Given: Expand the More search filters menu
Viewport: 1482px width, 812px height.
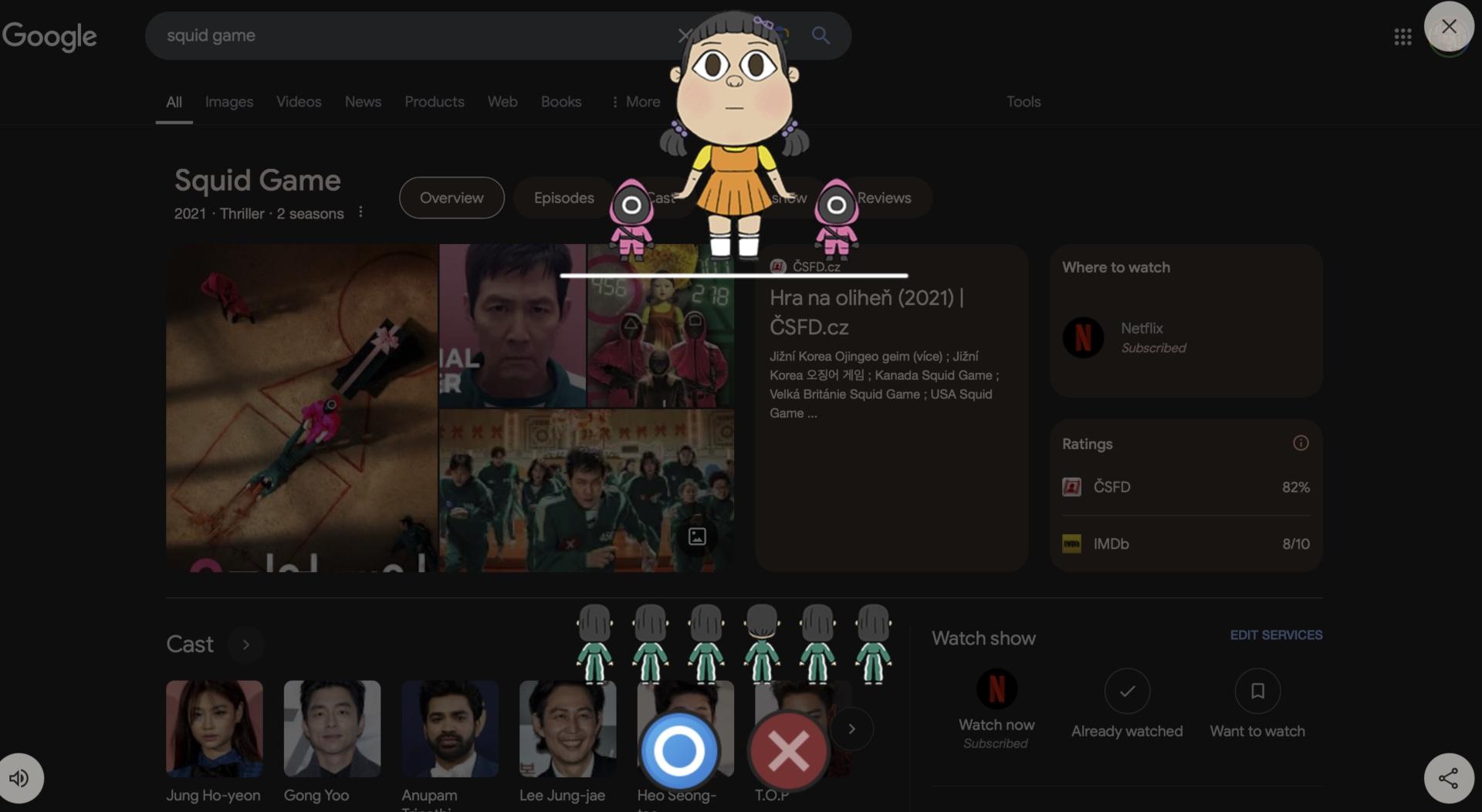Looking at the screenshot, I should pos(636,102).
